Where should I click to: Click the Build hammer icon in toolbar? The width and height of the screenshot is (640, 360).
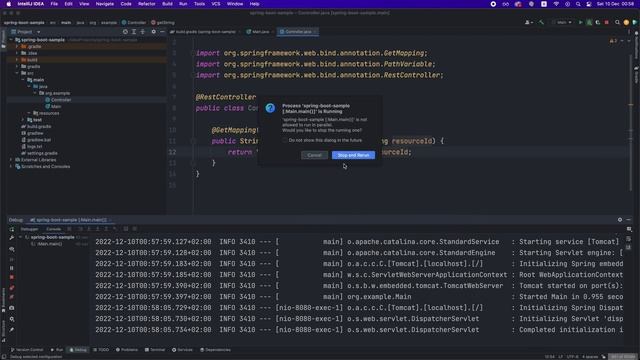coord(541,22)
